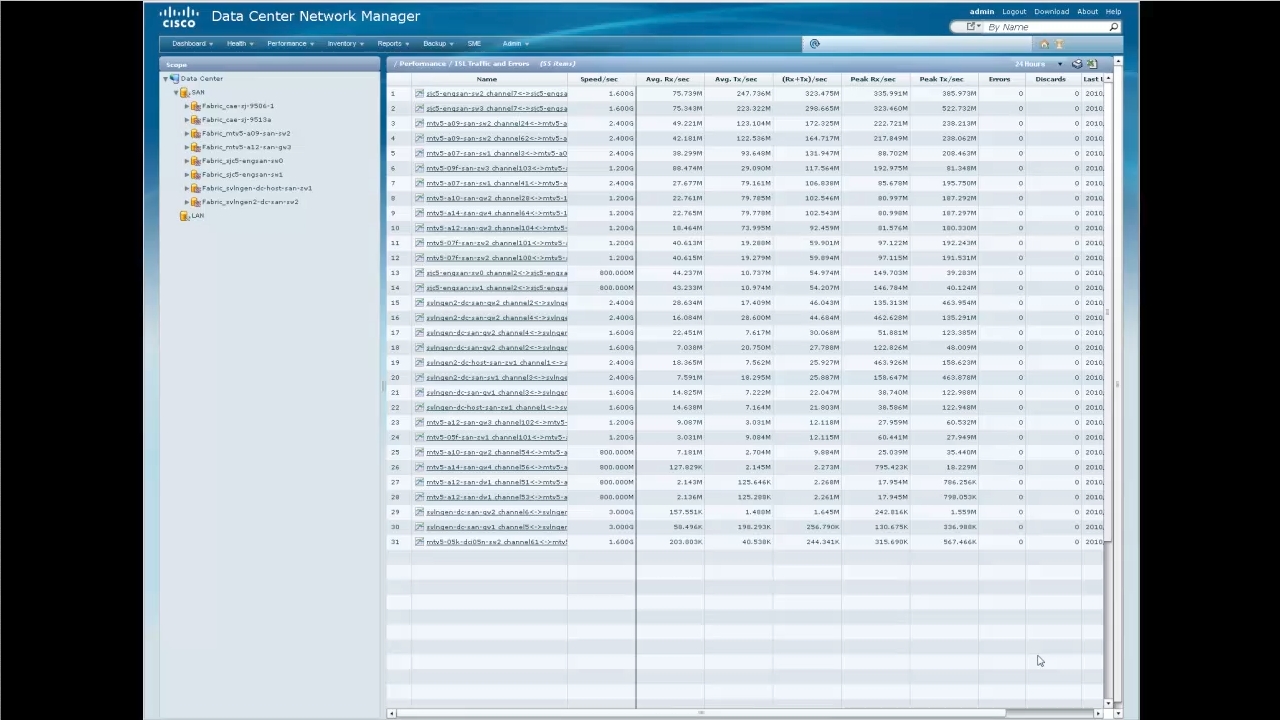Collapse the SAN tree node
The width and height of the screenshot is (1280, 720).
[x=176, y=93]
